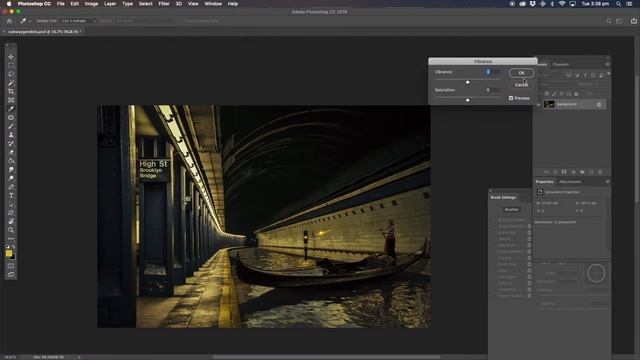
Task: Click OK in Vibrance dialog
Action: [x=521, y=73]
